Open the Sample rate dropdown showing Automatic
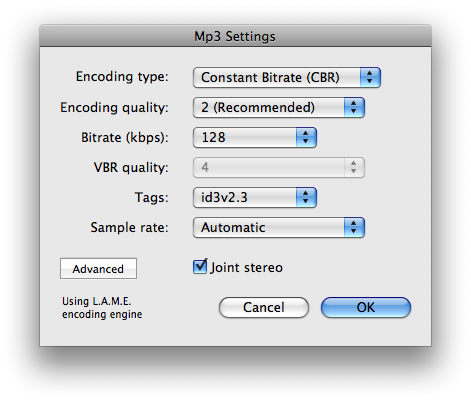Screen dimensions: 471x401 coord(279,228)
